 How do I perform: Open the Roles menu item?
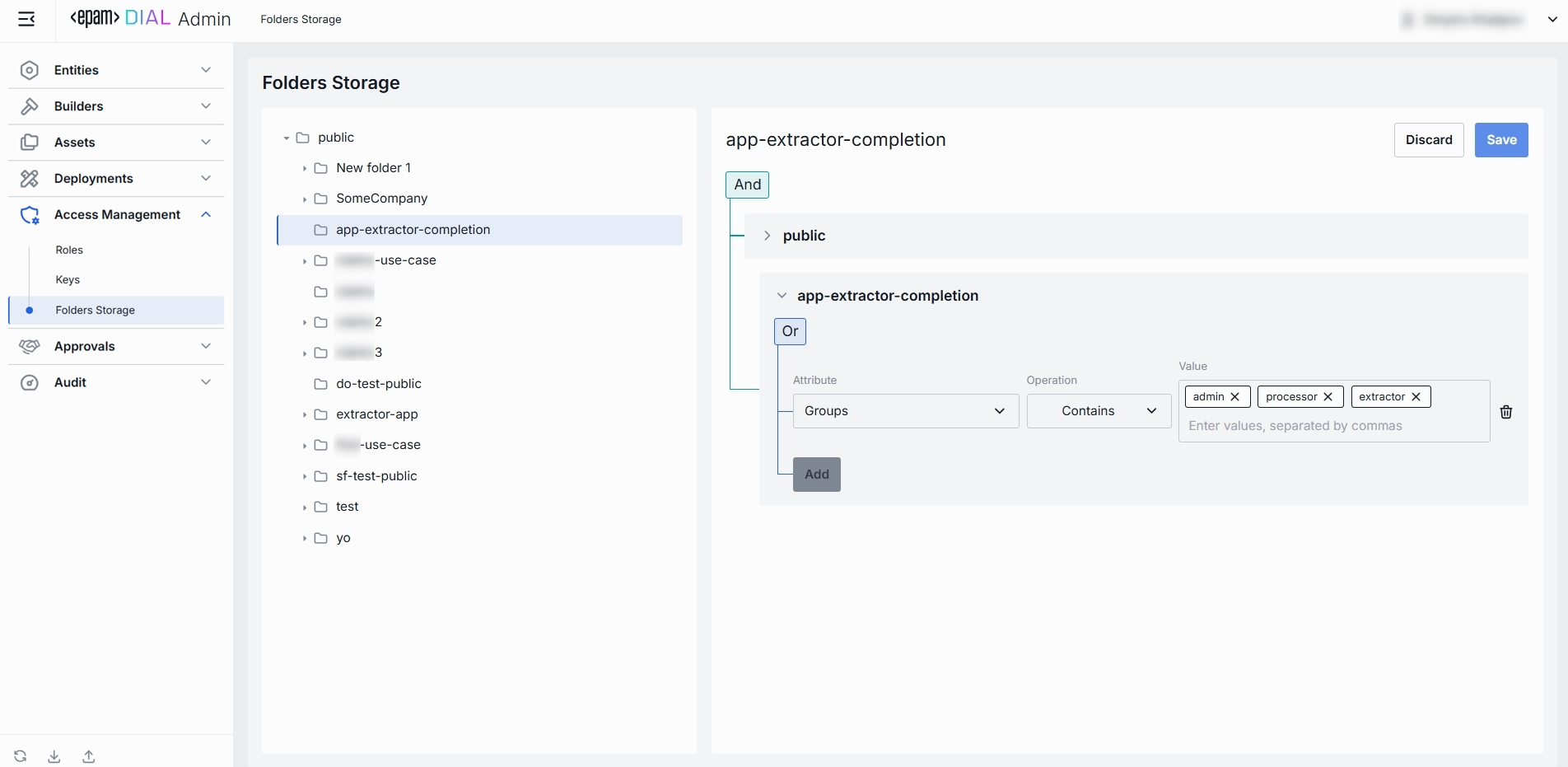coord(69,250)
